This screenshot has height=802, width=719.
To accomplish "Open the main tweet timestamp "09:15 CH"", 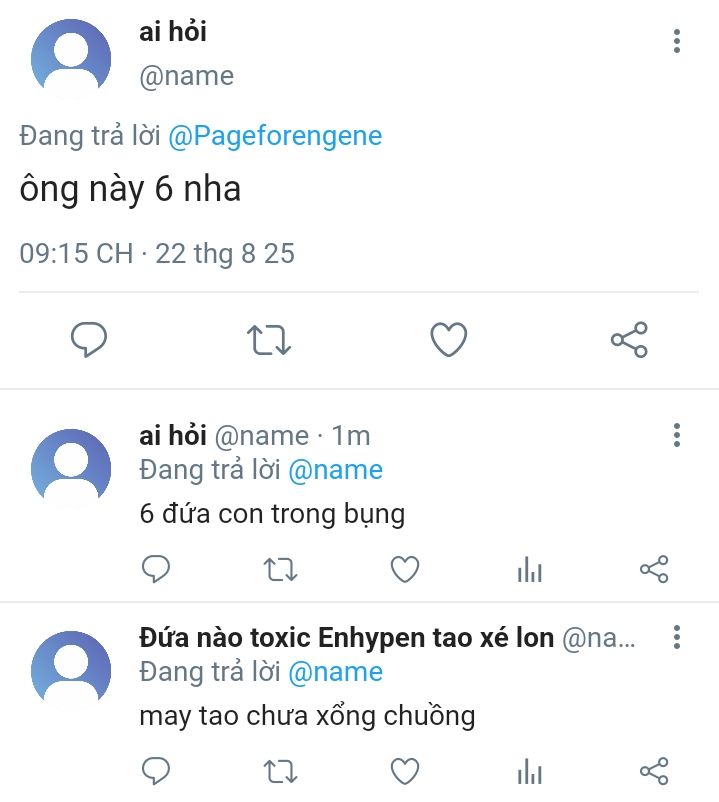I will click(x=76, y=253).
